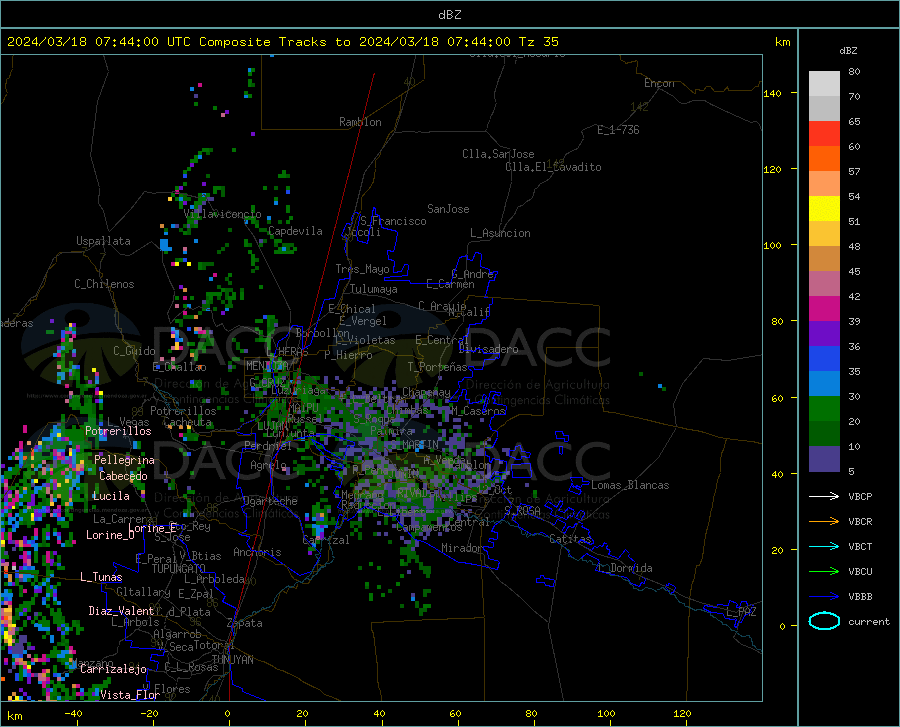Click the 'Lucila' map label
Screen dimensions: 900x727
[111, 496]
